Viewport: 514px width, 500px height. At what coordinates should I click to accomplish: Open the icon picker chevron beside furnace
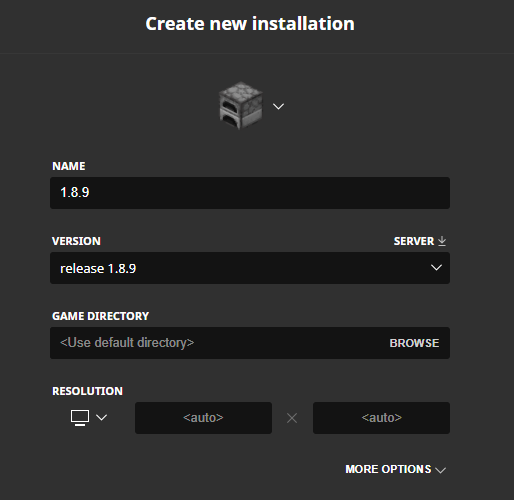tap(278, 106)
